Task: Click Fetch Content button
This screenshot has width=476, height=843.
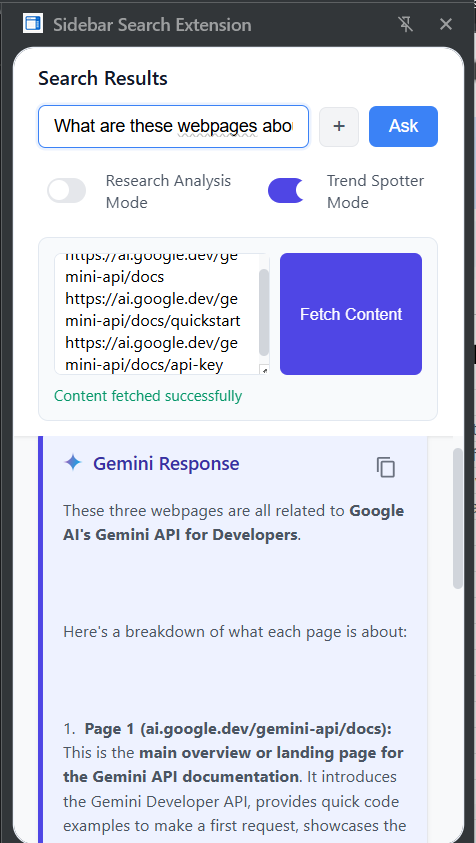Action: (351, 314)
